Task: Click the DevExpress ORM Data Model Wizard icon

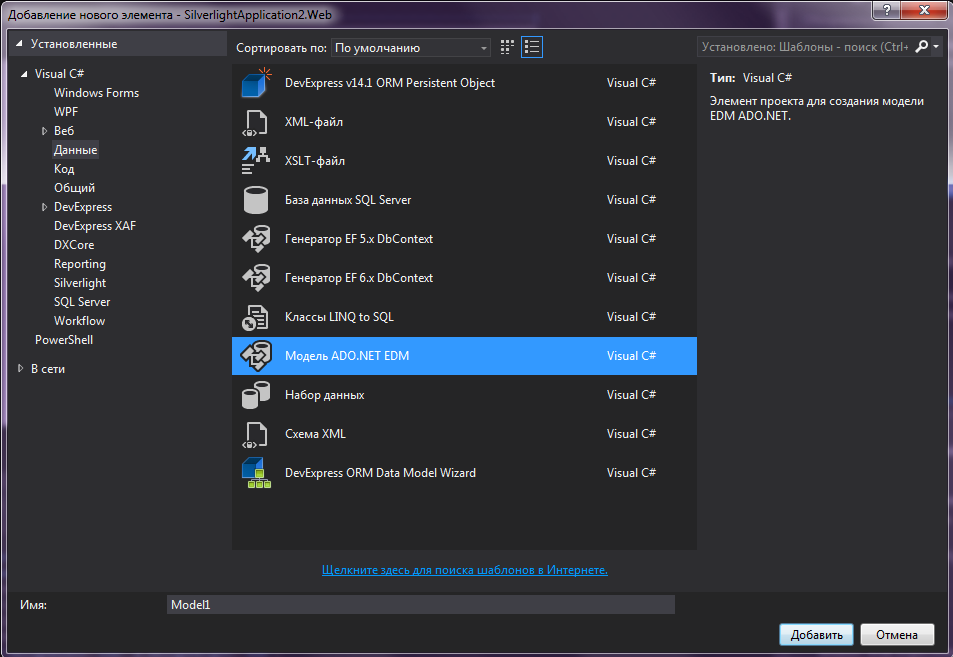Action: pyautogui.click(x=256, y=473)
